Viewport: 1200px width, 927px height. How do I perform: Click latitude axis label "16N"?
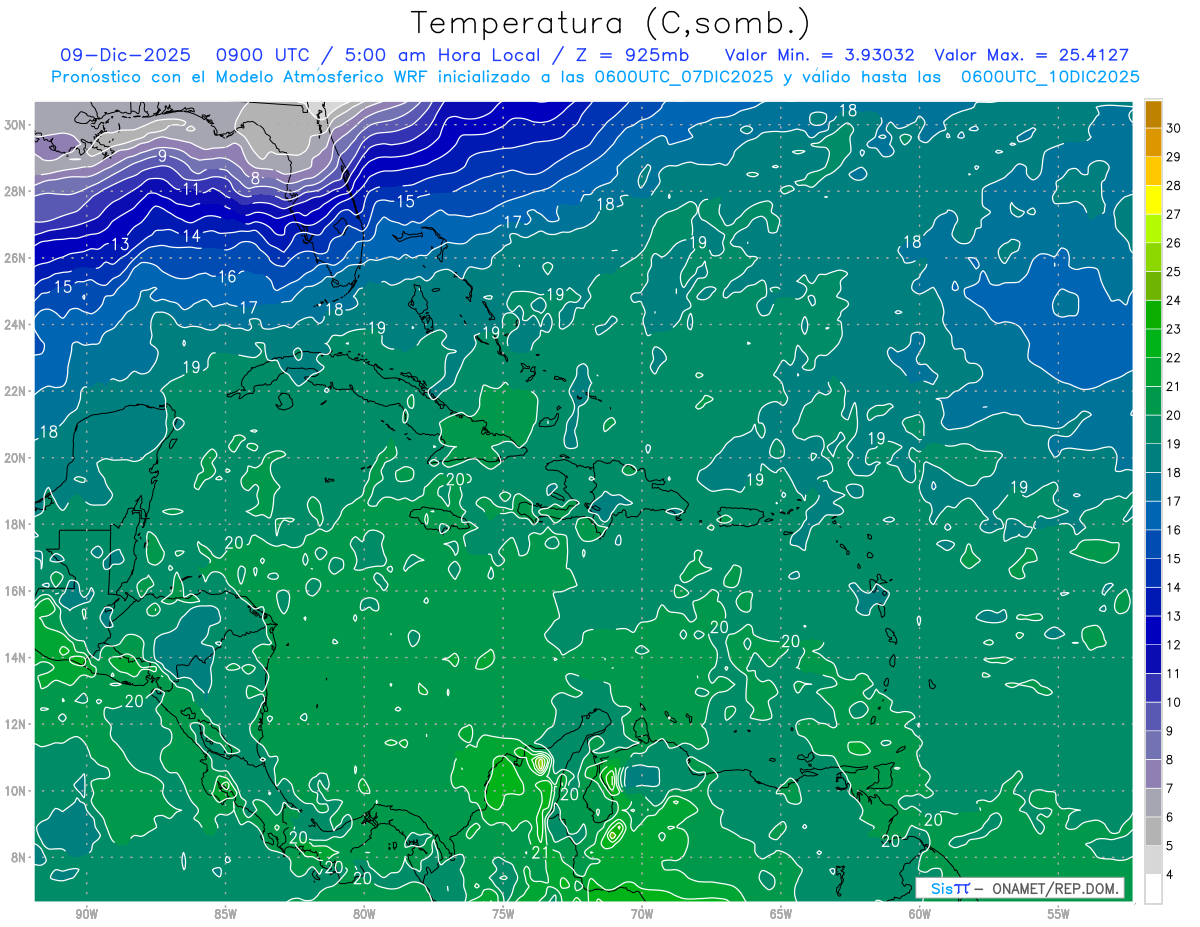[17, 591]
